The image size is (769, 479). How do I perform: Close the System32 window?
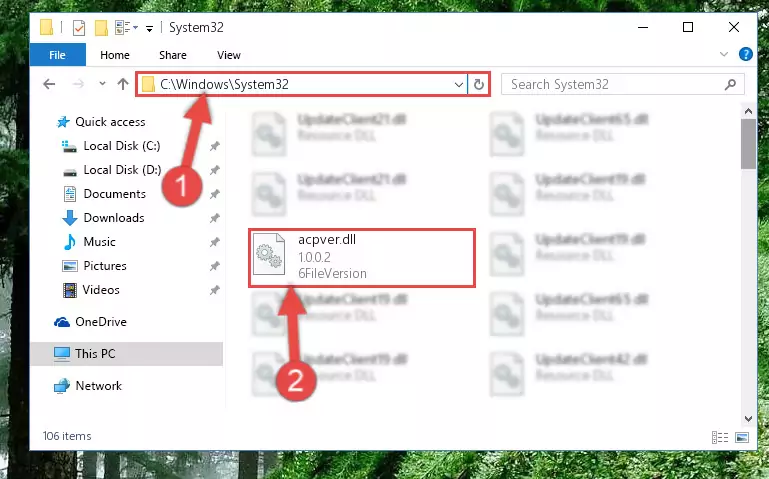click(734, 27)
